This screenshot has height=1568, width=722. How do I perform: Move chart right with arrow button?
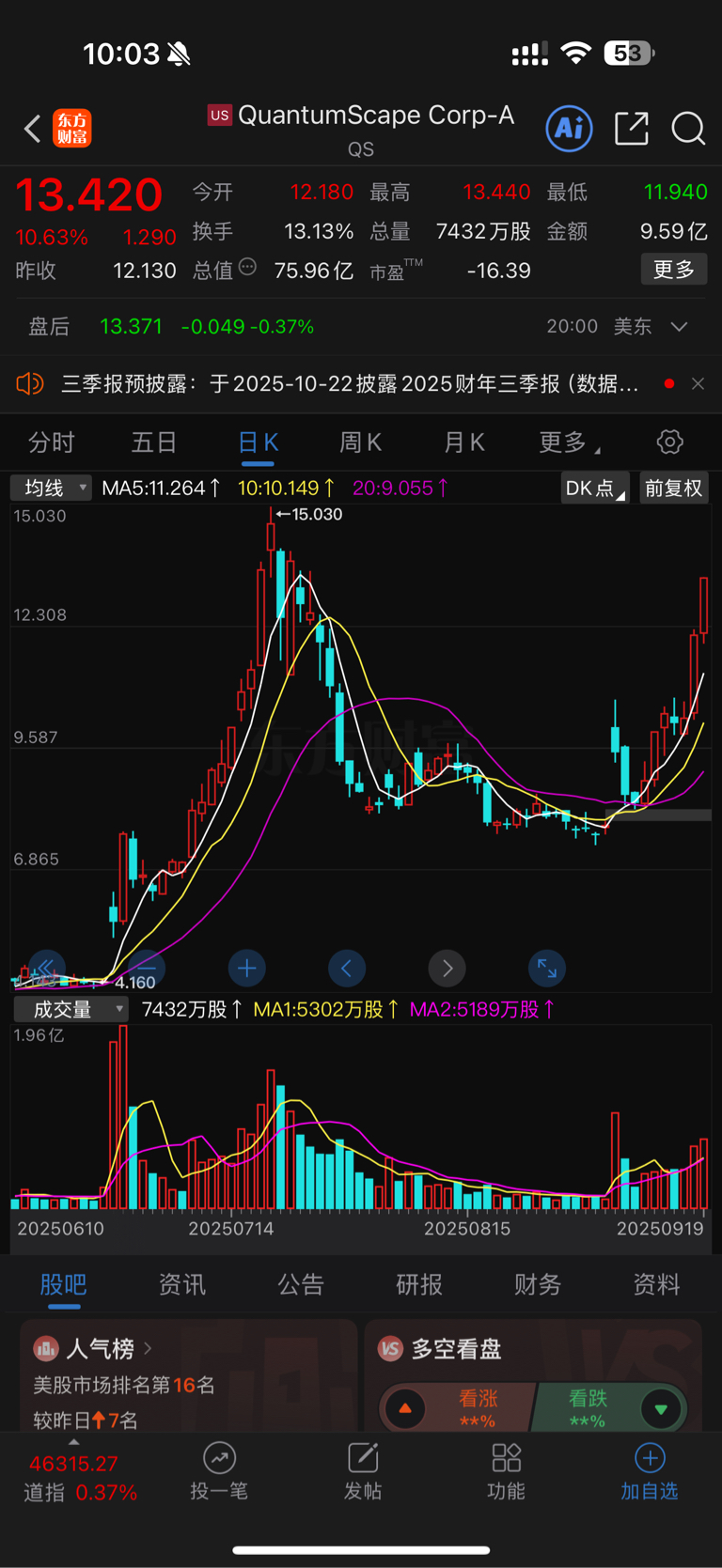point(447,968)
